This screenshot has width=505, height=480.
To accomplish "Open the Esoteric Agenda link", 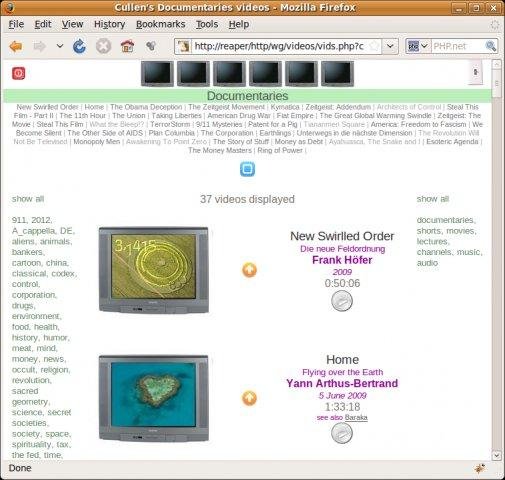I will coord(452,142).
